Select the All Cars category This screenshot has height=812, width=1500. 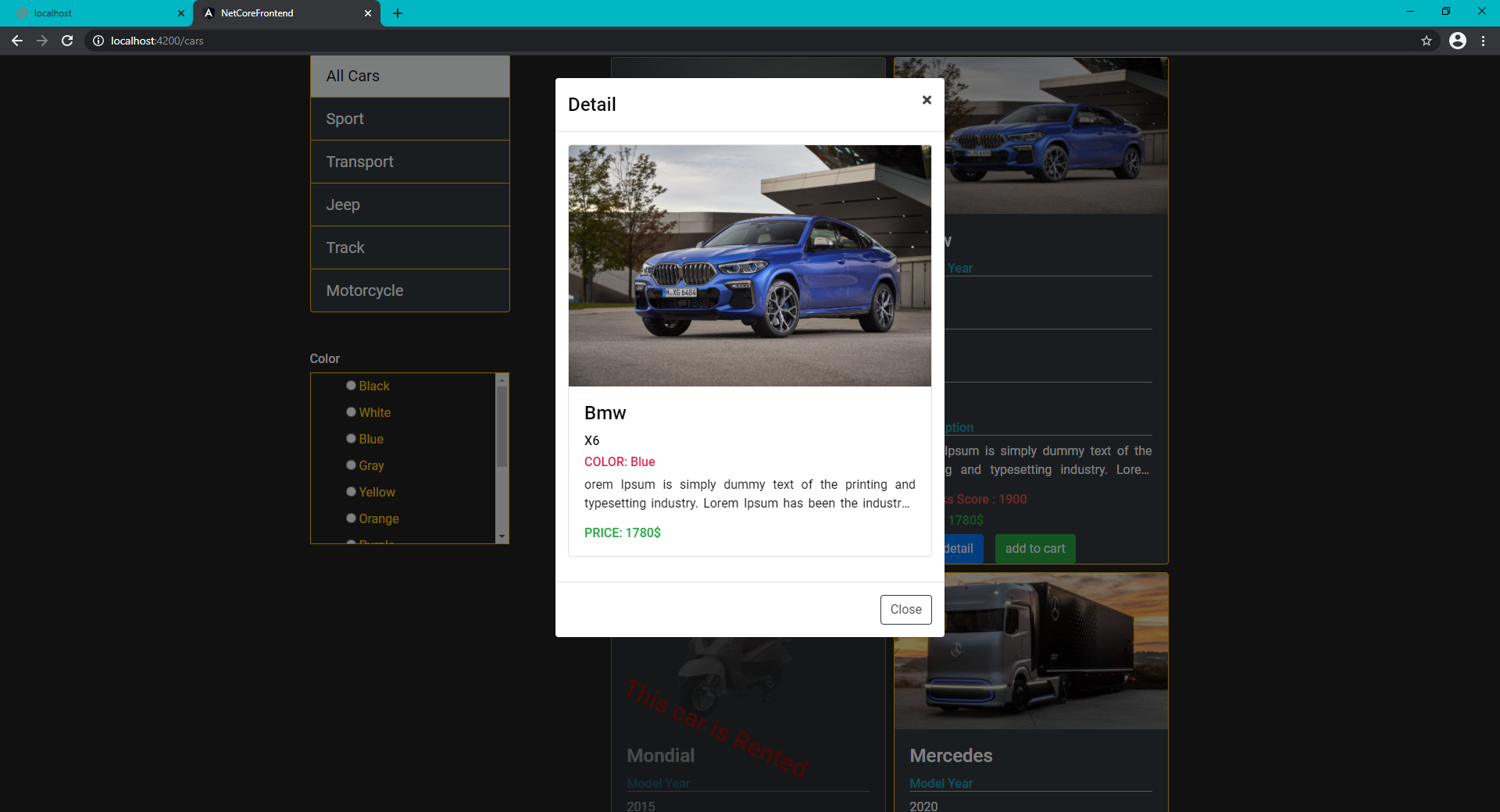point(410,77)
